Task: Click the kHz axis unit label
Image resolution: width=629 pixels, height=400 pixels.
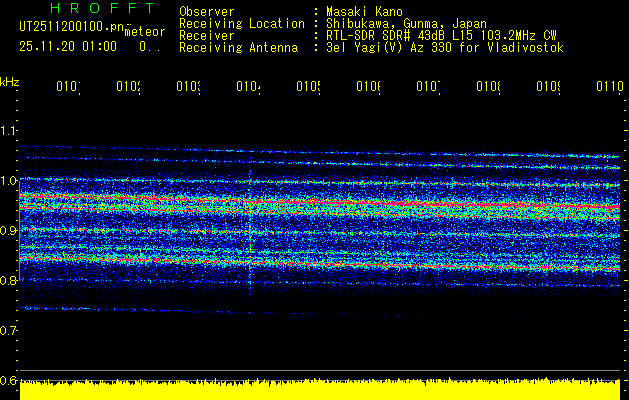Action: [x=9, y=81]
